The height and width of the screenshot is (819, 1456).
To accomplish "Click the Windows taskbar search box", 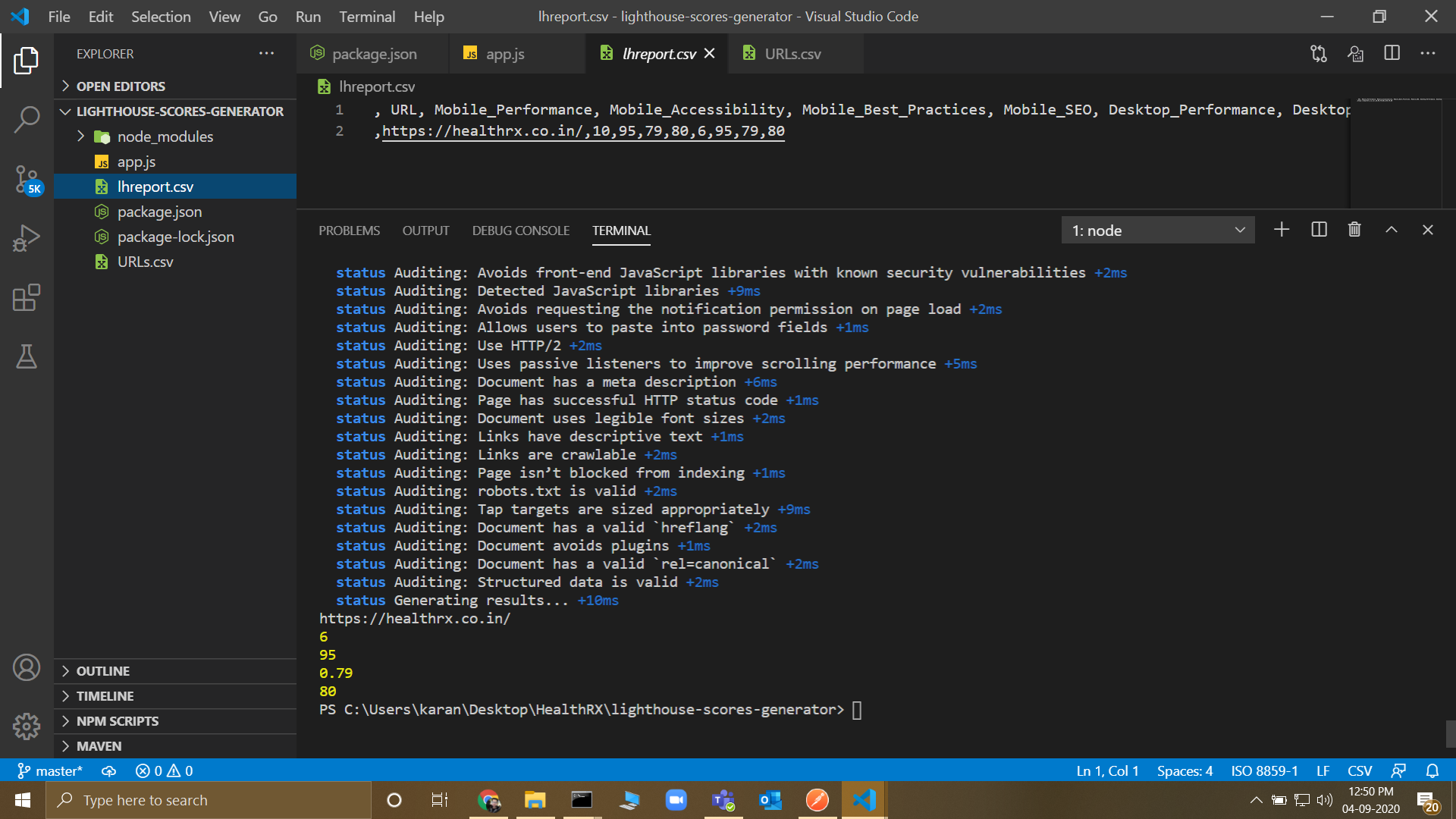I will [209, 800].
